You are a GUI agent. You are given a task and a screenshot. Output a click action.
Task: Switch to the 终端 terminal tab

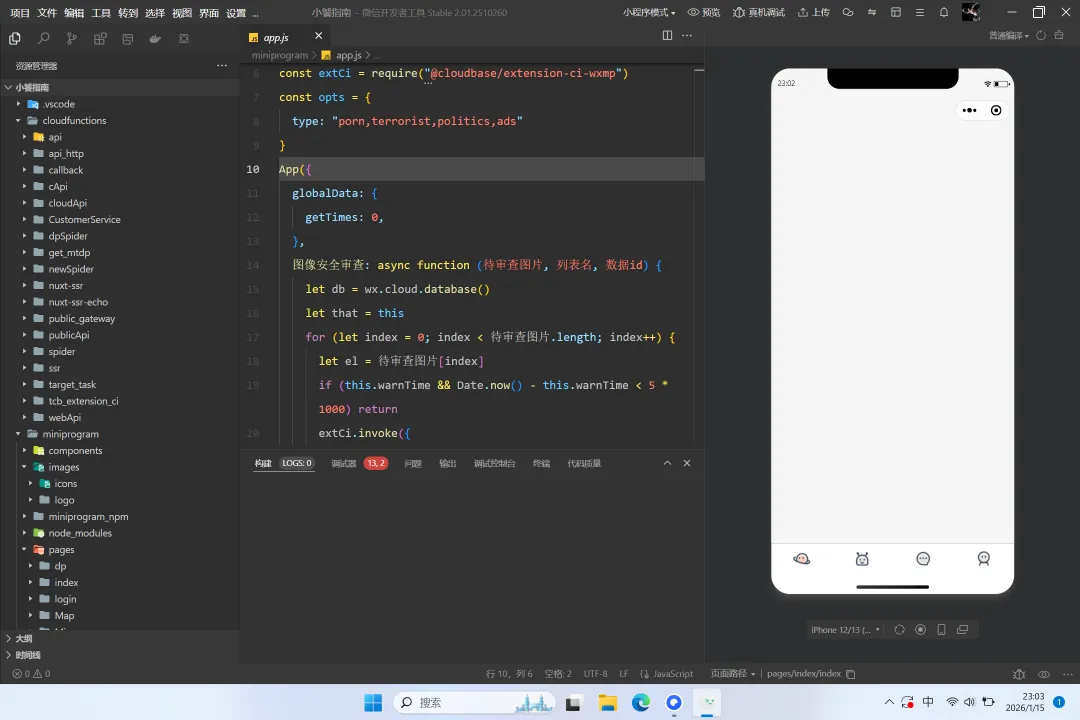point(541,464)
